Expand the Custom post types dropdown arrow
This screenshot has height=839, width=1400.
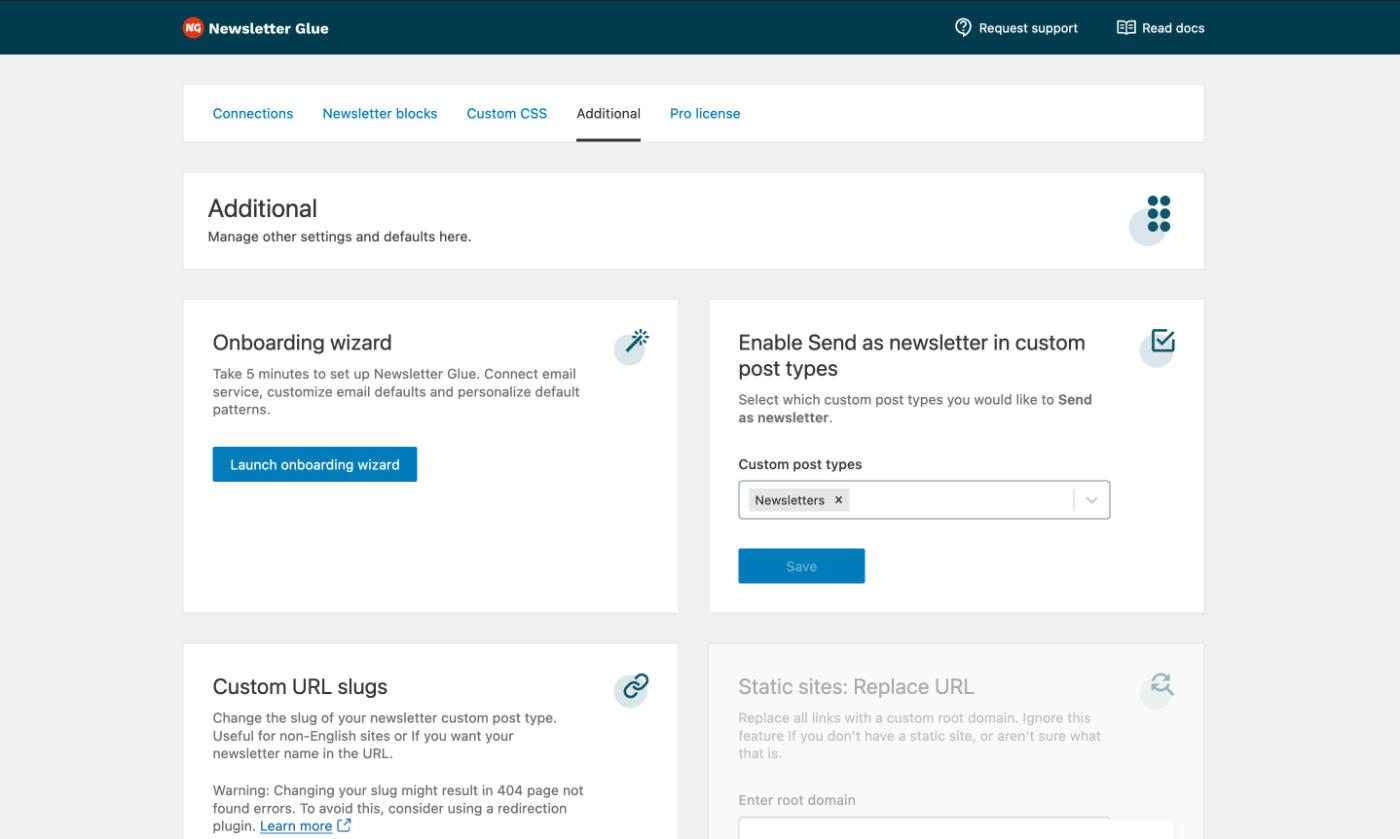(1092, 500)
